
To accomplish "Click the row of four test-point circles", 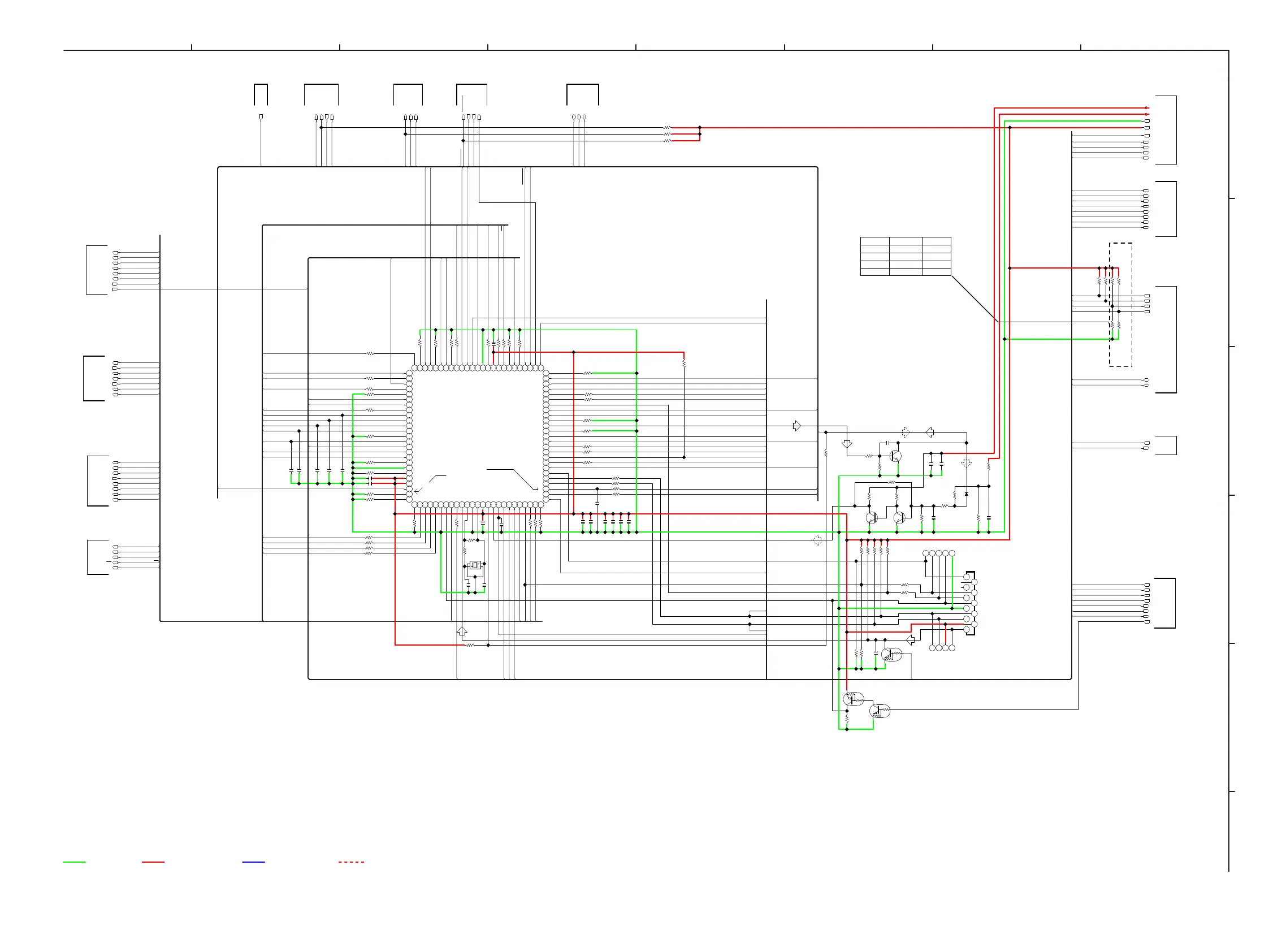I will tap(942, 648).
